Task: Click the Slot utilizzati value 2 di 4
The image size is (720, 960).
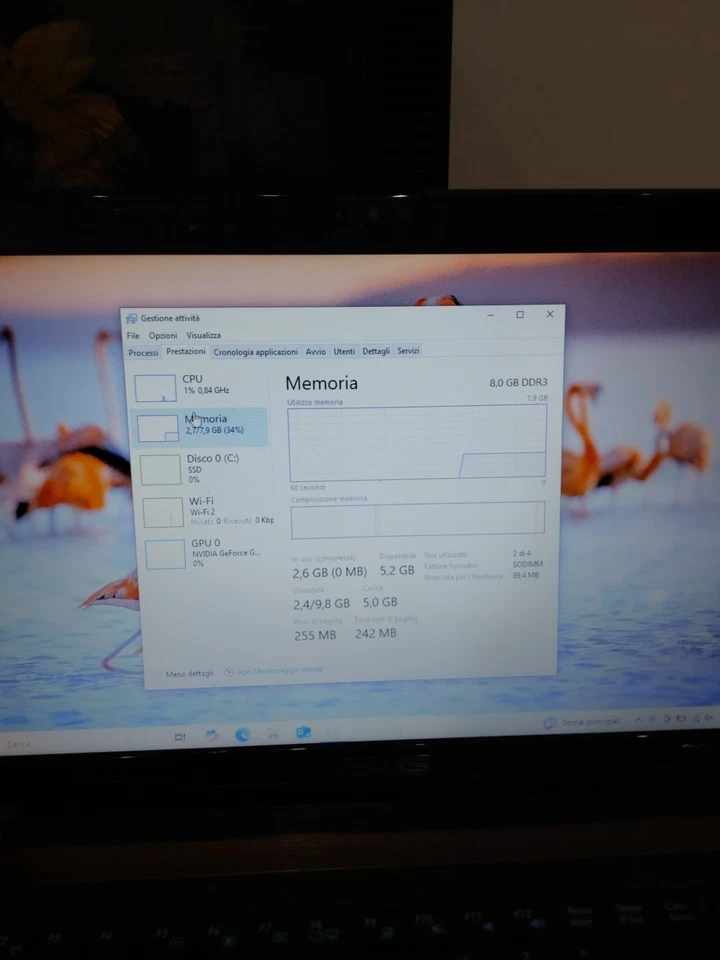Action: 522,553
